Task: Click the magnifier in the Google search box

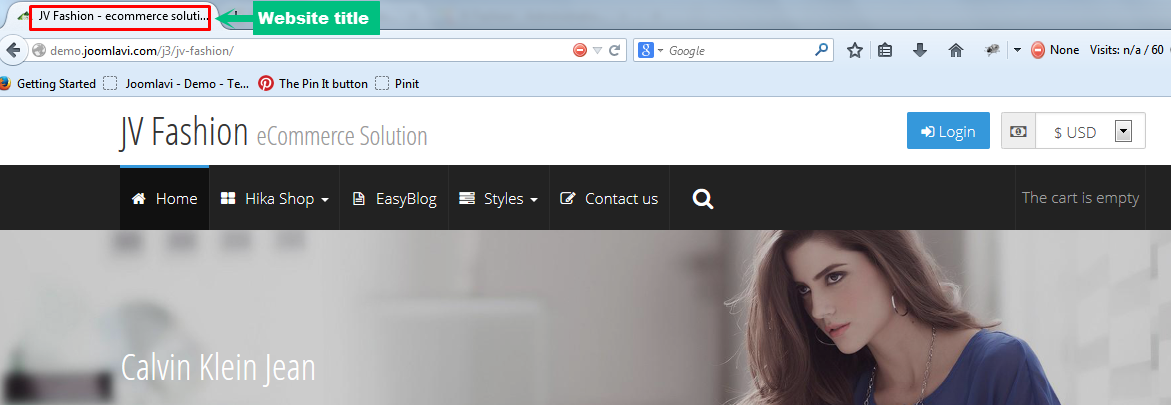Action: (821, 50)
